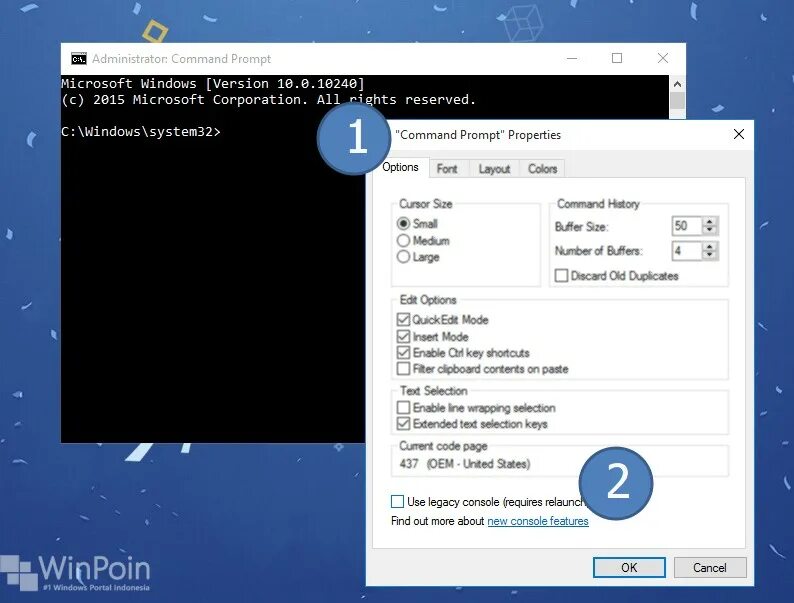Decrease Number of Buffers with down arrow
This screenshot has width=794, height=603.
[x=710, y=255]
